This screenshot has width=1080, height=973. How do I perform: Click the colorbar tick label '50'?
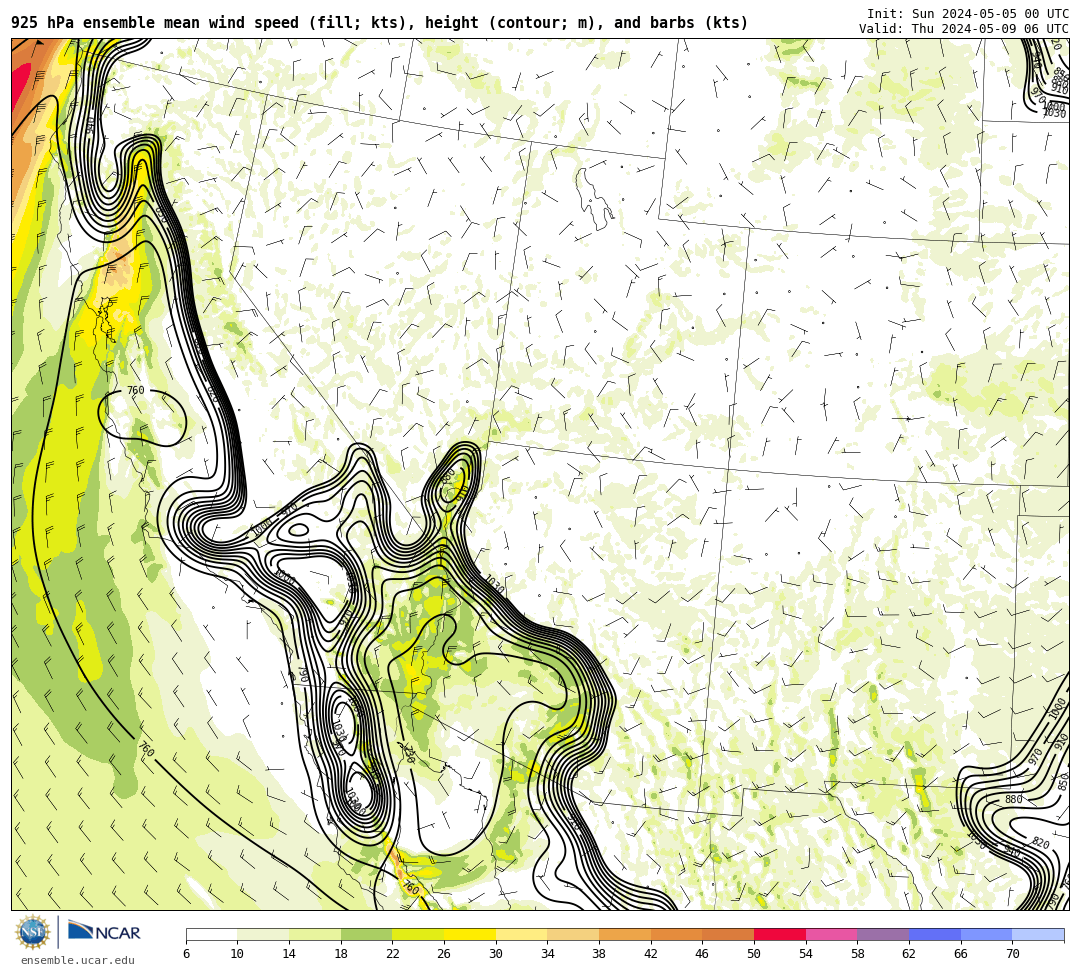click(754, 954)
